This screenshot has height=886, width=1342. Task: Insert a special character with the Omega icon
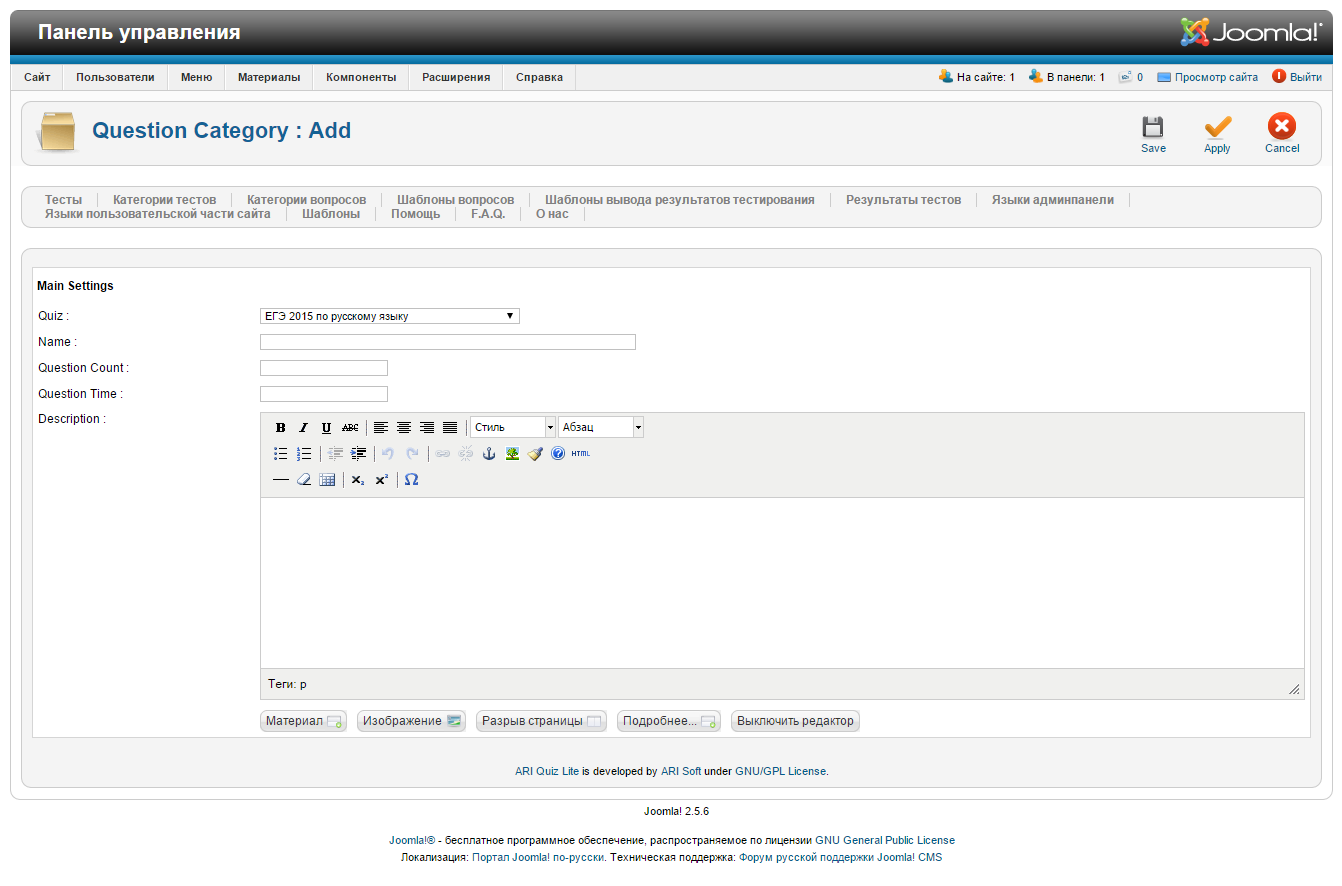[411, 480]
